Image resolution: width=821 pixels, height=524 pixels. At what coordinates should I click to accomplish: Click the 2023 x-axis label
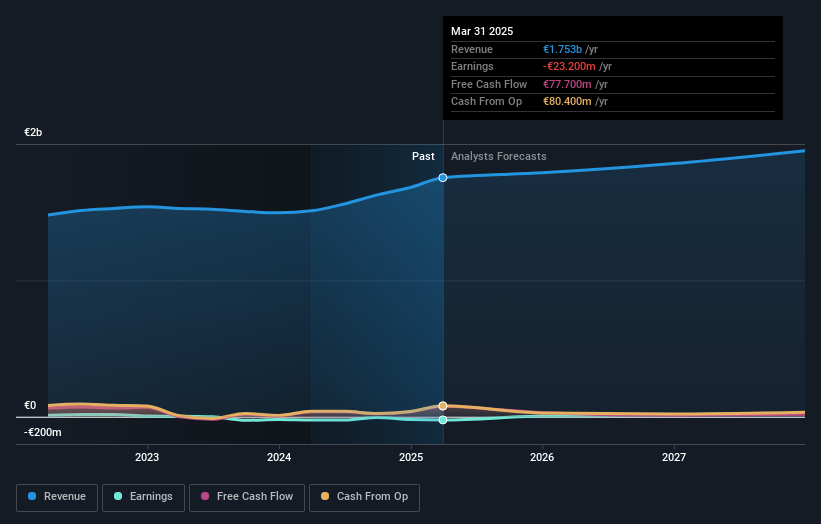click(x=147, y=457)
